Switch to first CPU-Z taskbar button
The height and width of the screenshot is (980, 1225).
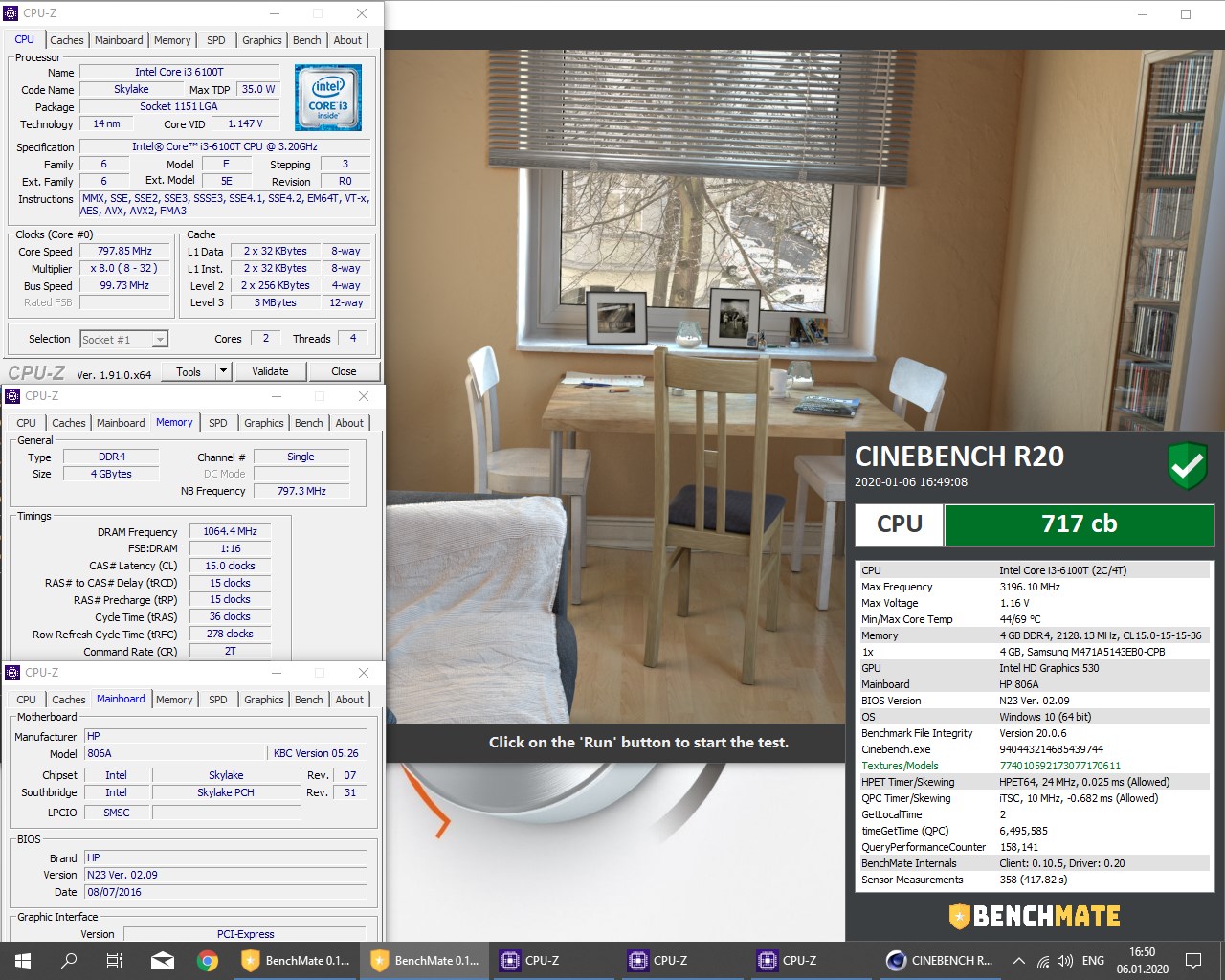coord(552,961)
